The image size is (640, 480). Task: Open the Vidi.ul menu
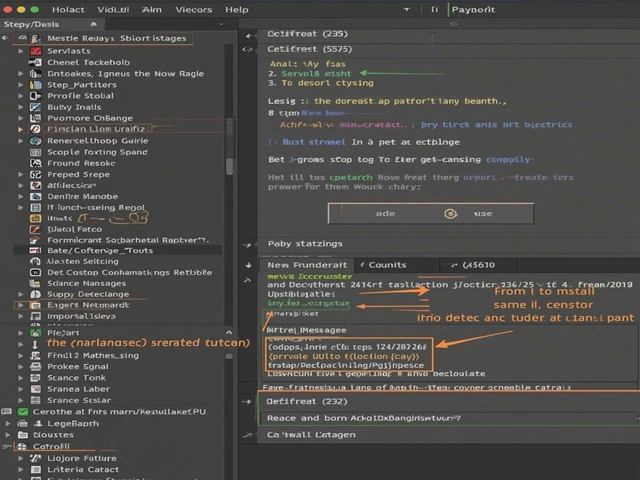(113, 9)
